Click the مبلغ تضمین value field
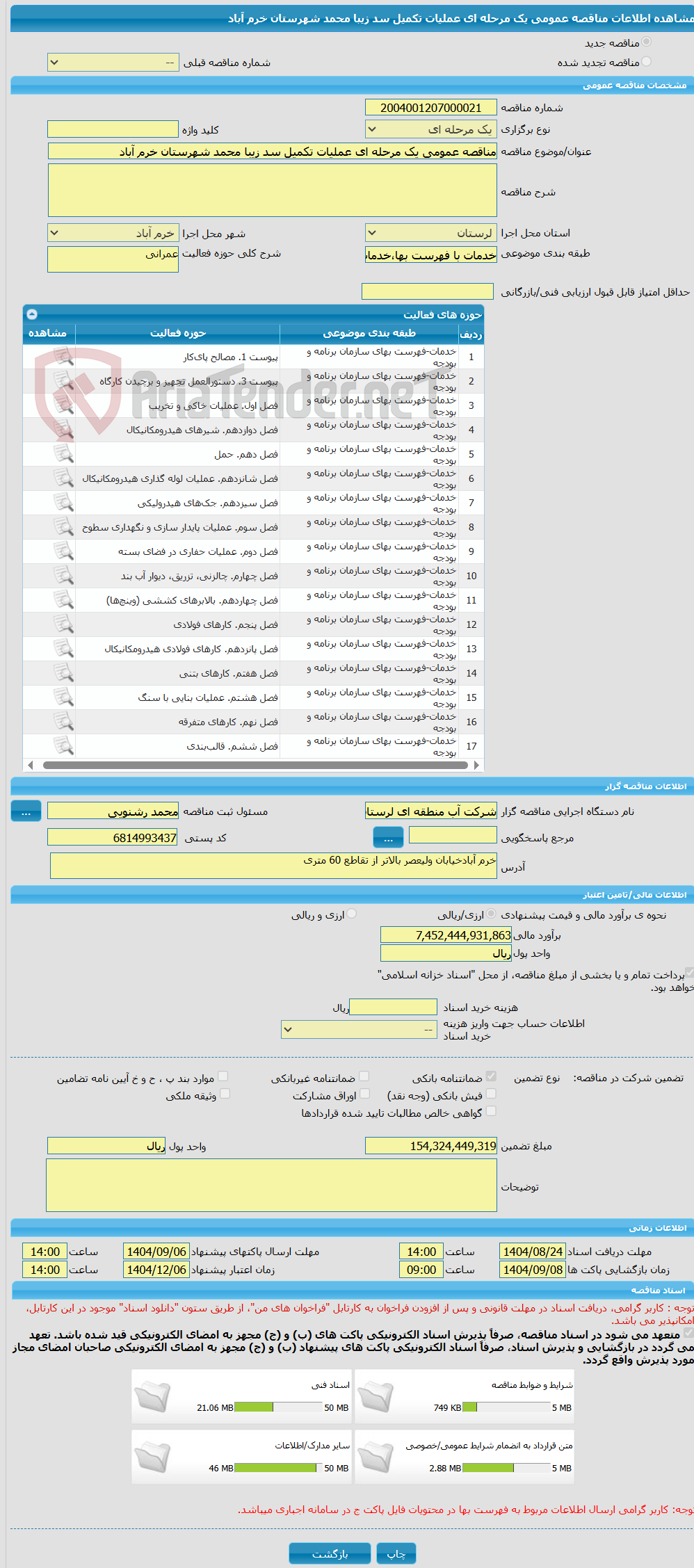Viewport: 694px width, 1568px height. click(x=431, y=1146)
